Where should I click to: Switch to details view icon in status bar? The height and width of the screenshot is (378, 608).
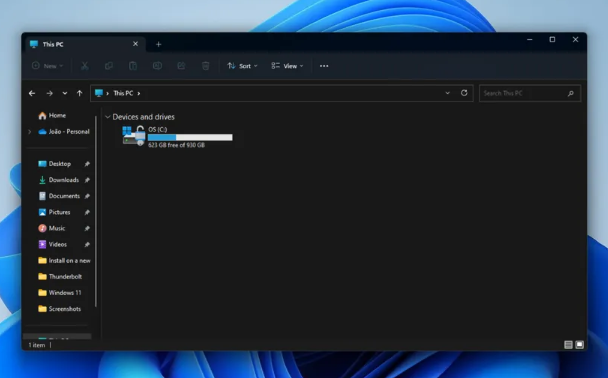tap(568, 345)
